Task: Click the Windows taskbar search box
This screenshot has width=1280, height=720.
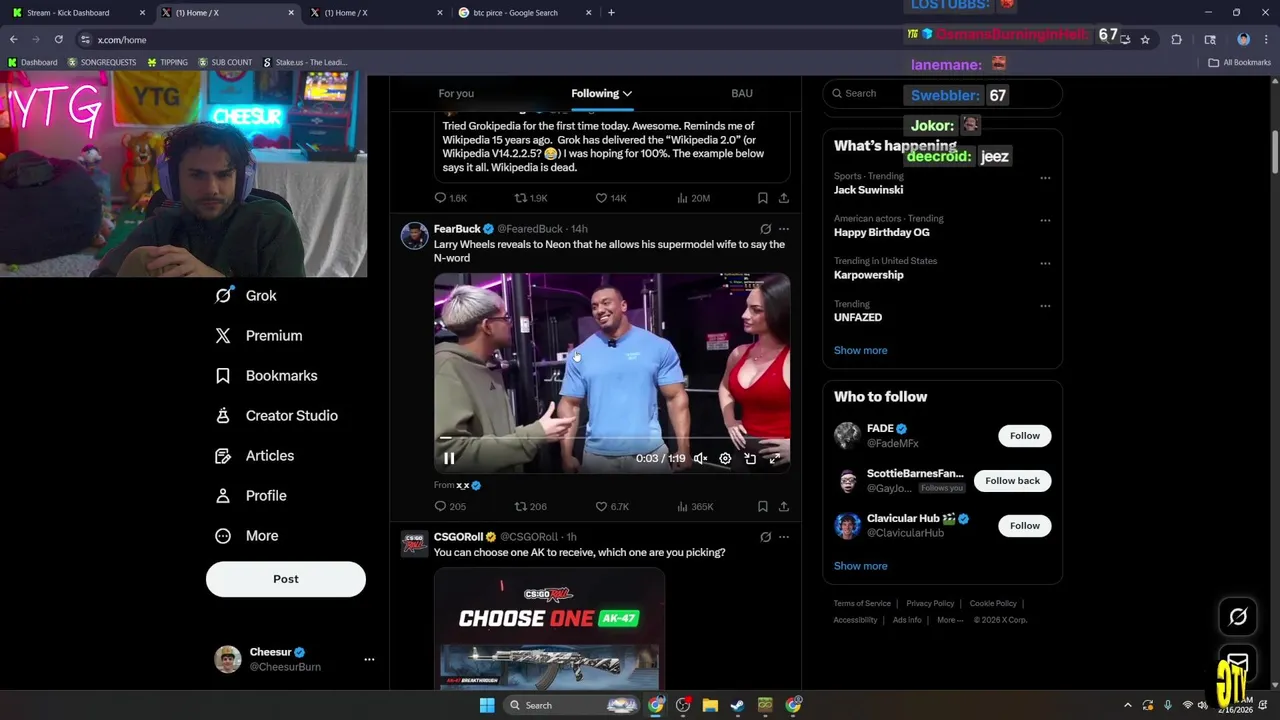Action: tap(572, 705)
